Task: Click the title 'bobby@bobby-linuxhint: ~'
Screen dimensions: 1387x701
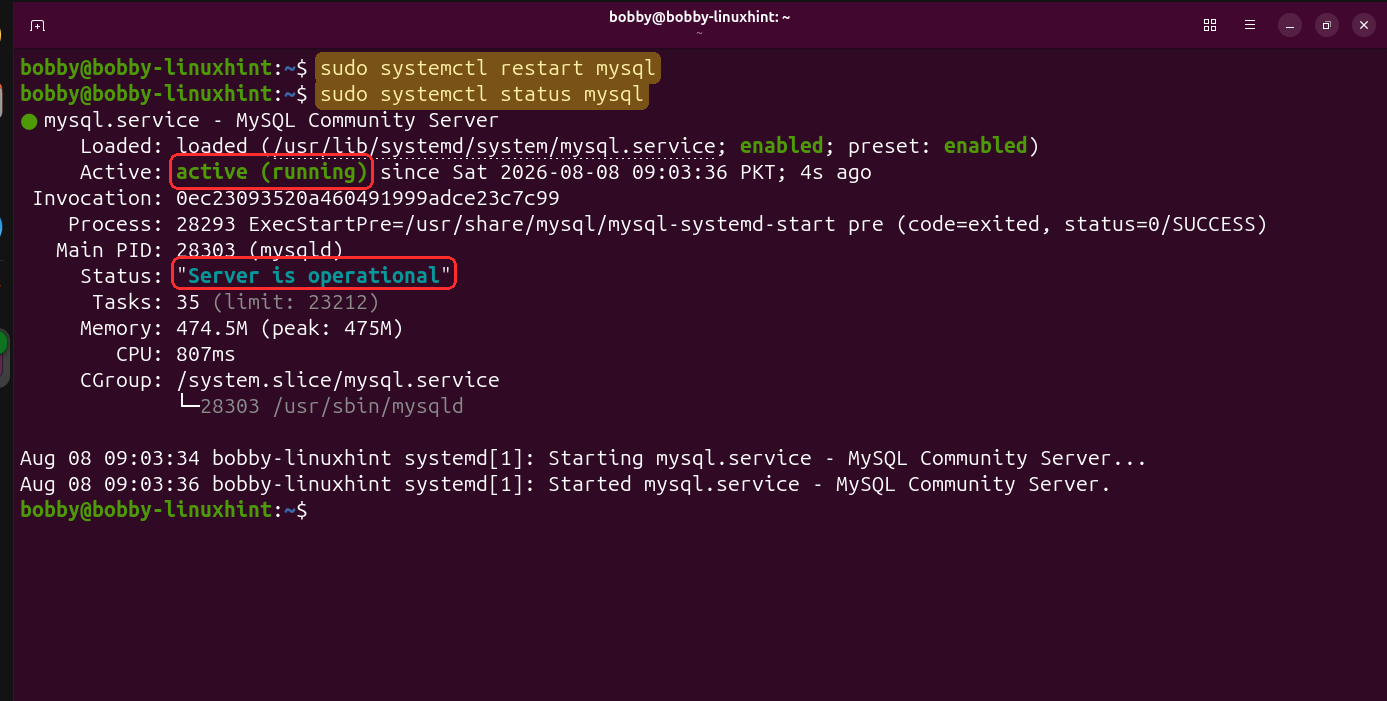Action: pyautogui.click(x=699, y=18)
